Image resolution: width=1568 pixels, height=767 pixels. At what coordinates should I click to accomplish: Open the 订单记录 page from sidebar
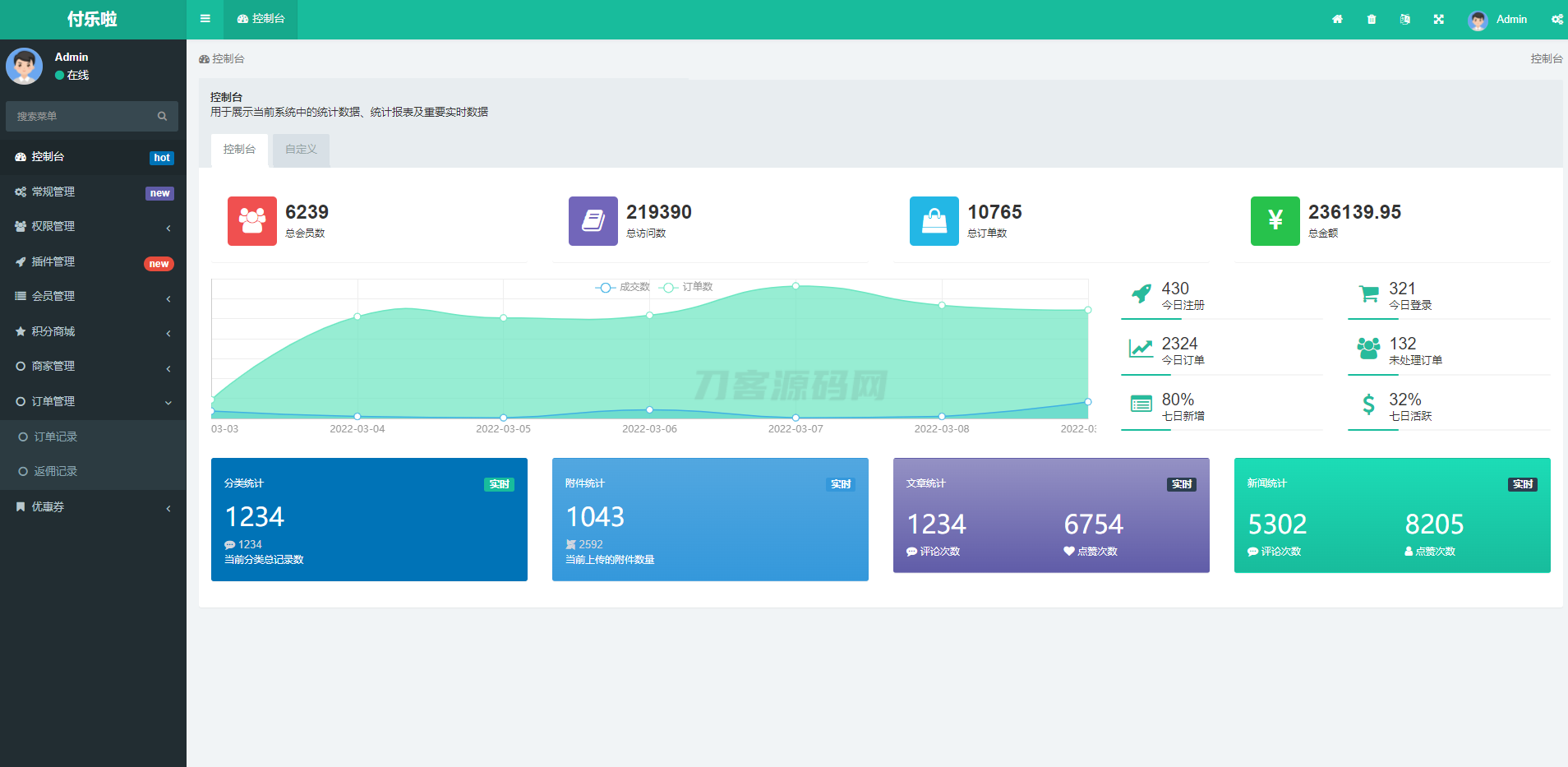pos(55,436)
